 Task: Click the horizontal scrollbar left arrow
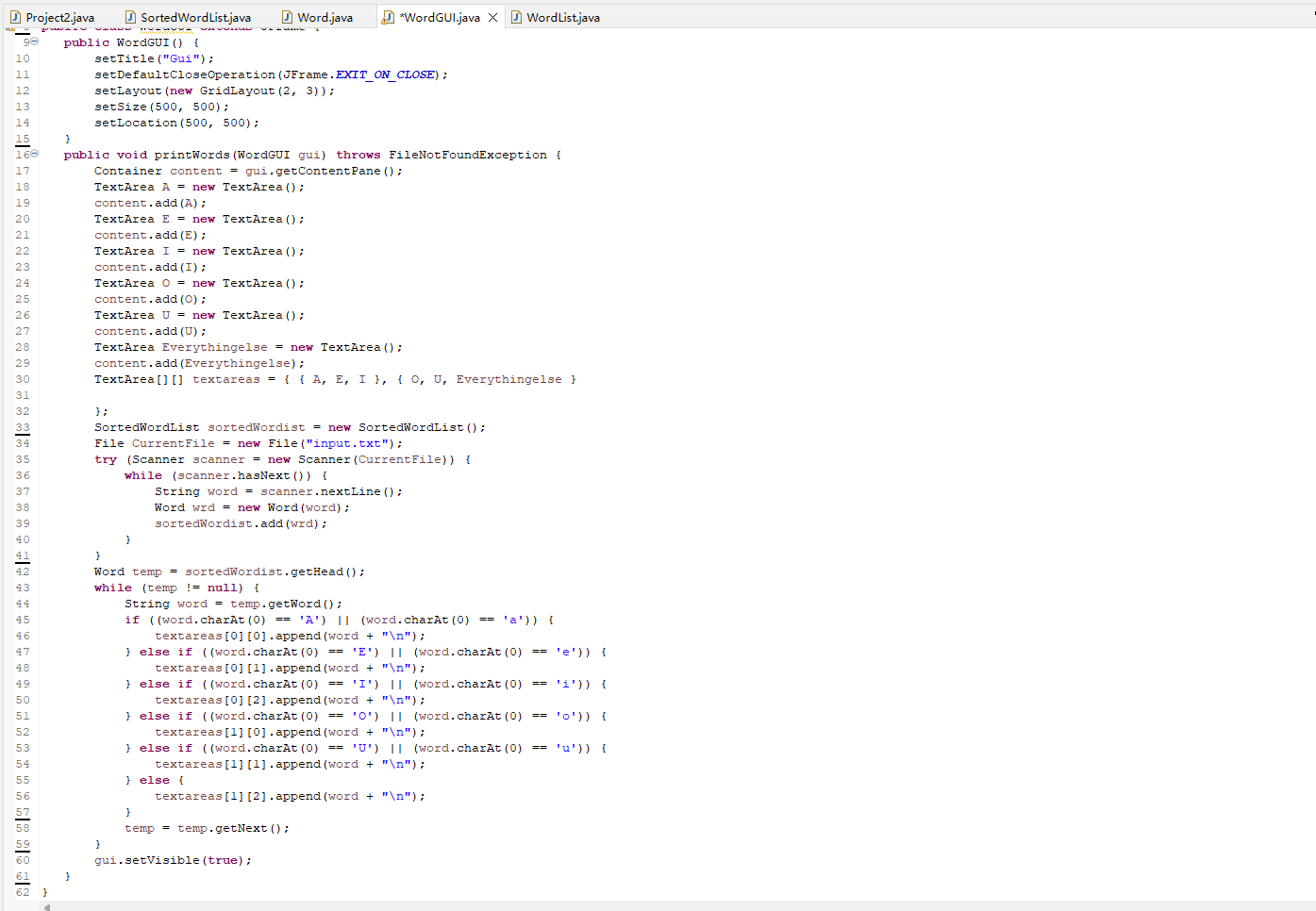coord(47,907)
